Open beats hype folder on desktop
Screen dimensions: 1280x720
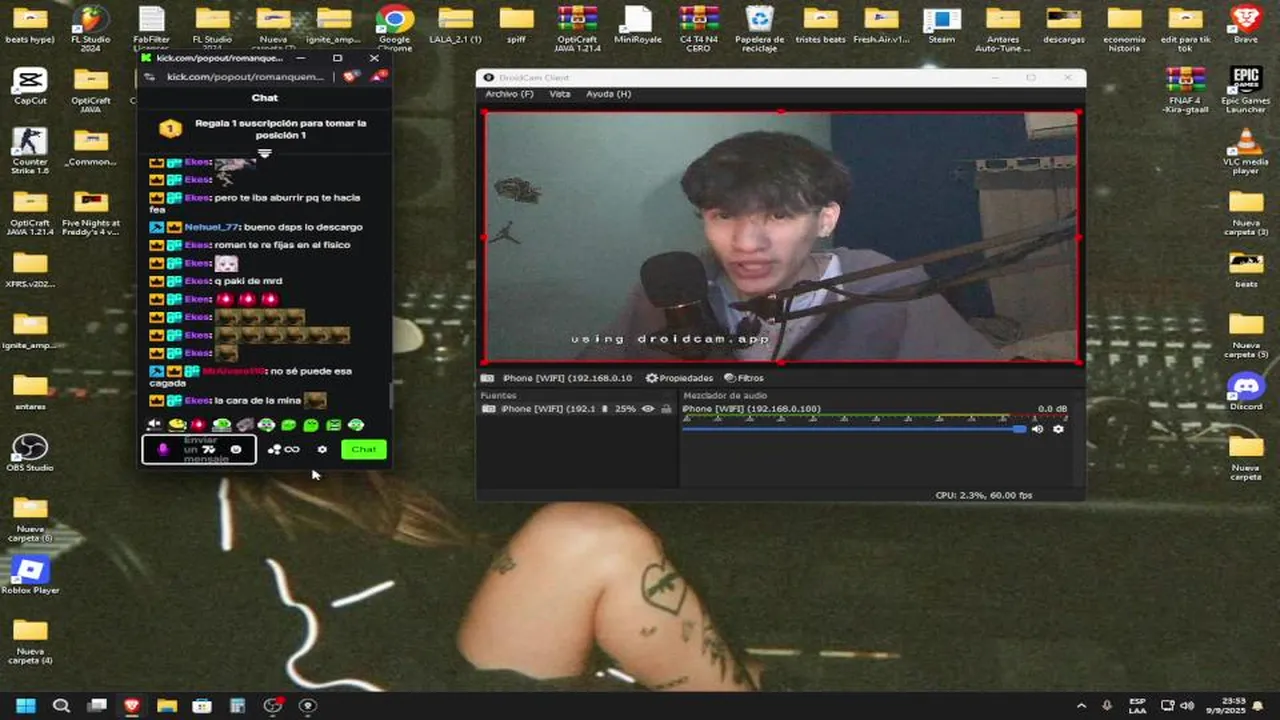click(x=30, y=26)
